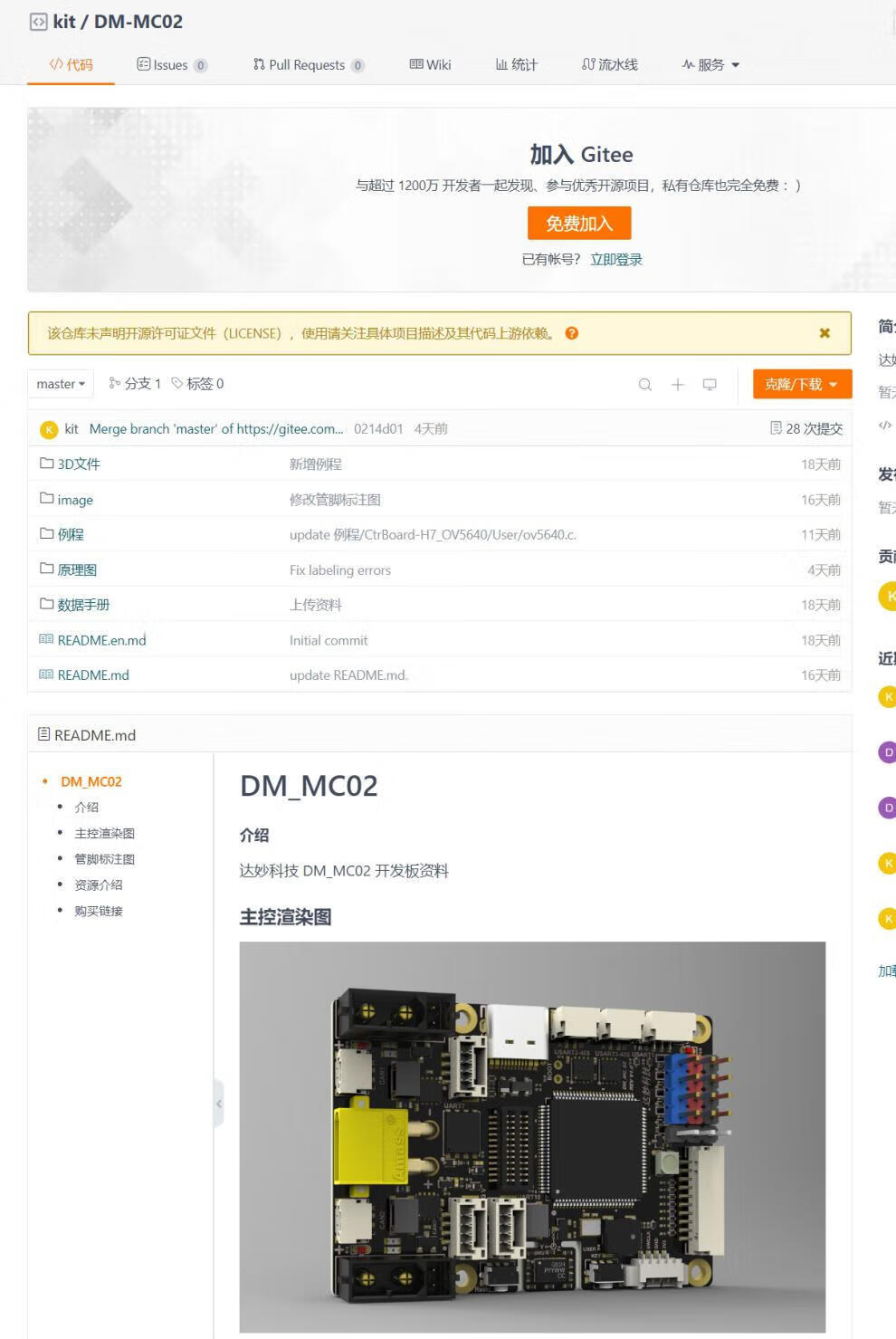The image size is (896, 1339).
Task: Open the Fix labeling errors commit message
Action: pyautogui.click(x=340, y=570)
